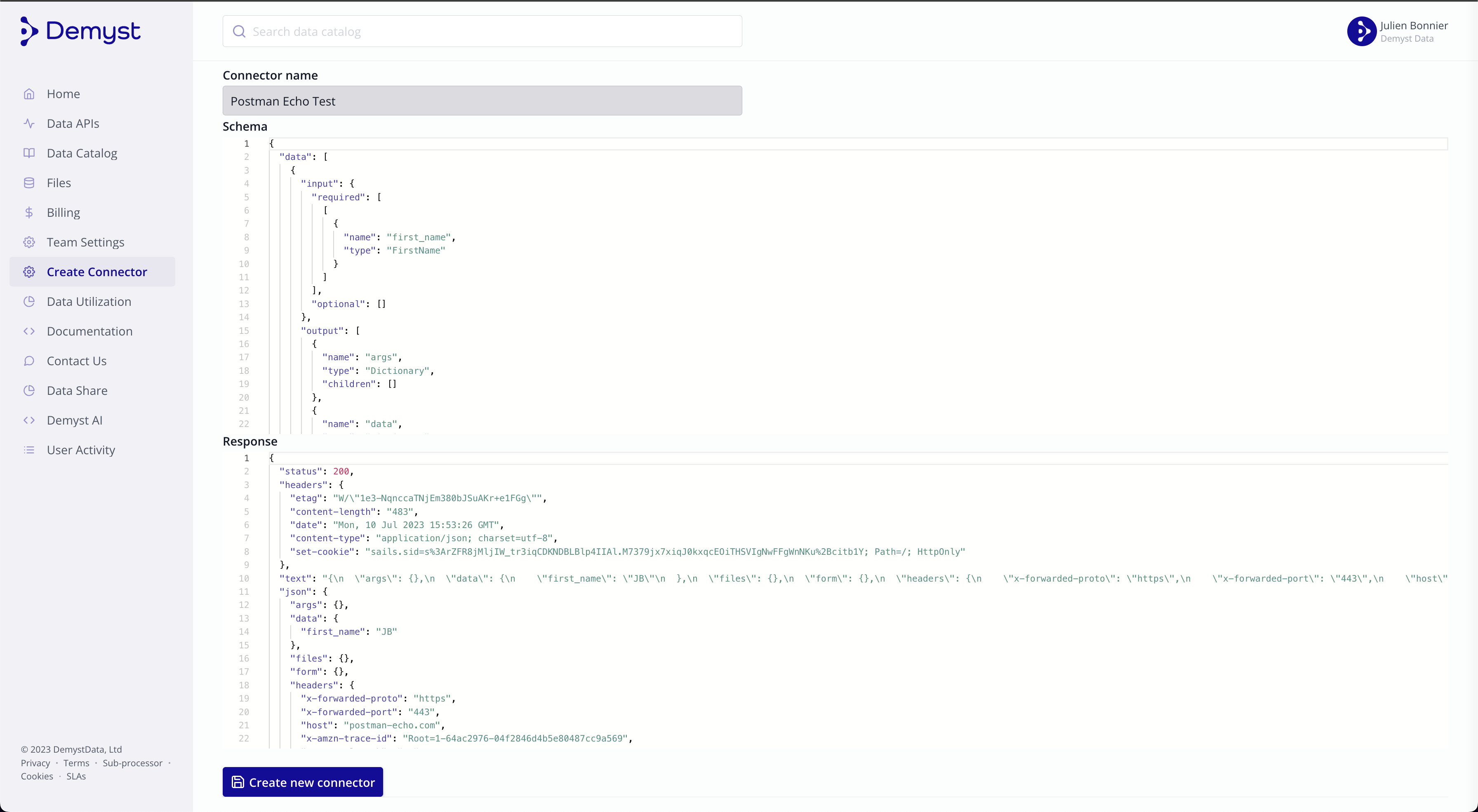Viewport: 1478px width, 812px height.
Task: Open the Data Share page
Action: (x=77, y=390)
